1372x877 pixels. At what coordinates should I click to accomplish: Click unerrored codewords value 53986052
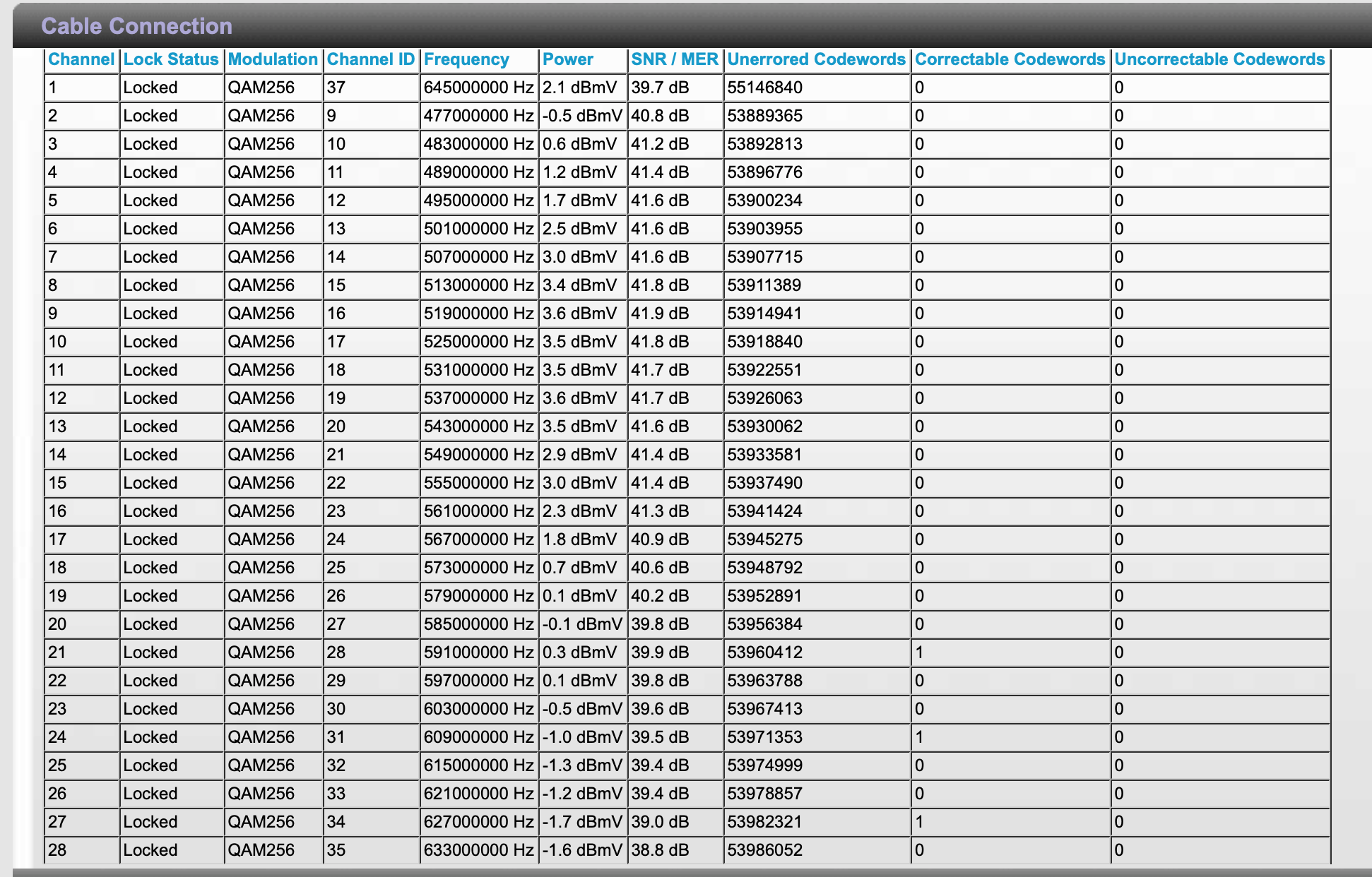(765, 850)
